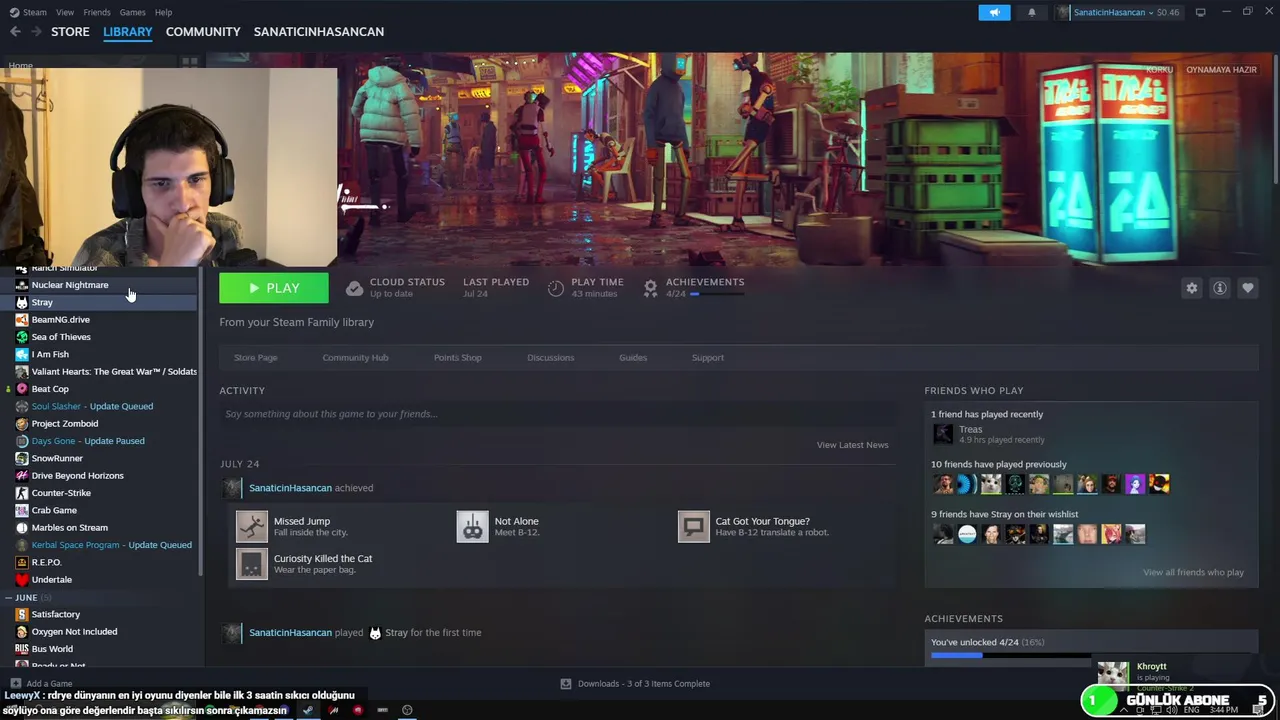Switch to the COMMUNITY tab
1280x720 pixels.
(203, 32)
